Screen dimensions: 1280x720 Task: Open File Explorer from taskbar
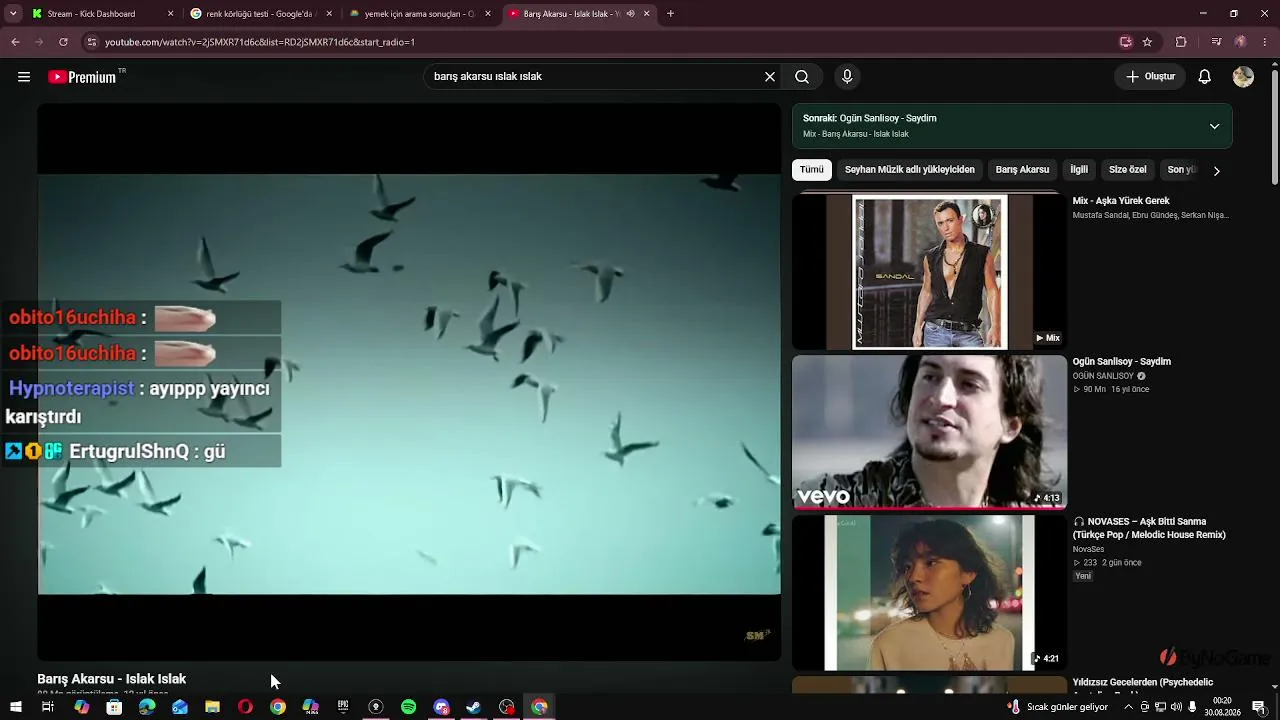[x=212, y=707]
